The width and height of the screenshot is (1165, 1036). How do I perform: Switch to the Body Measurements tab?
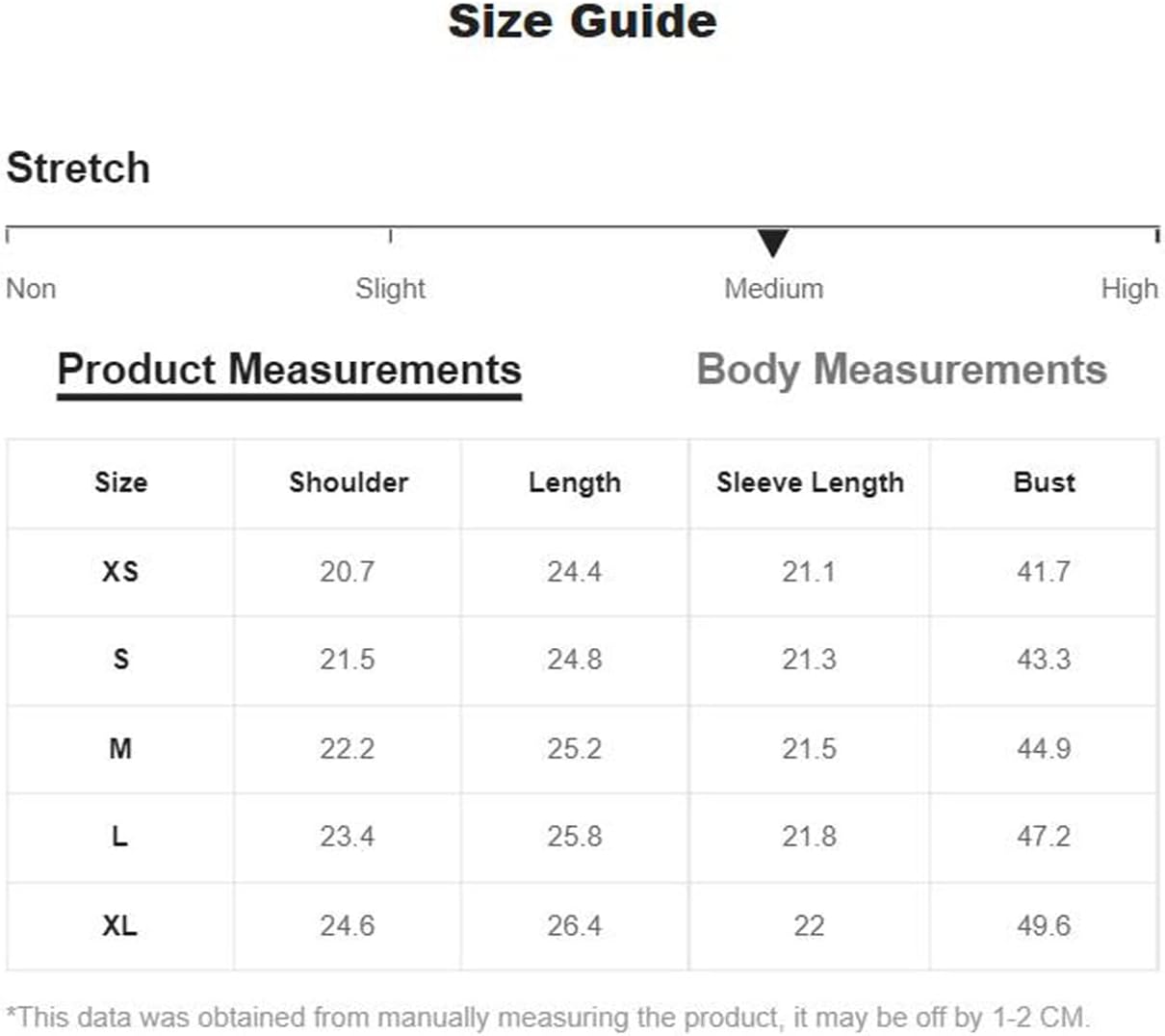pyautogui.click(x=901, y=370)
